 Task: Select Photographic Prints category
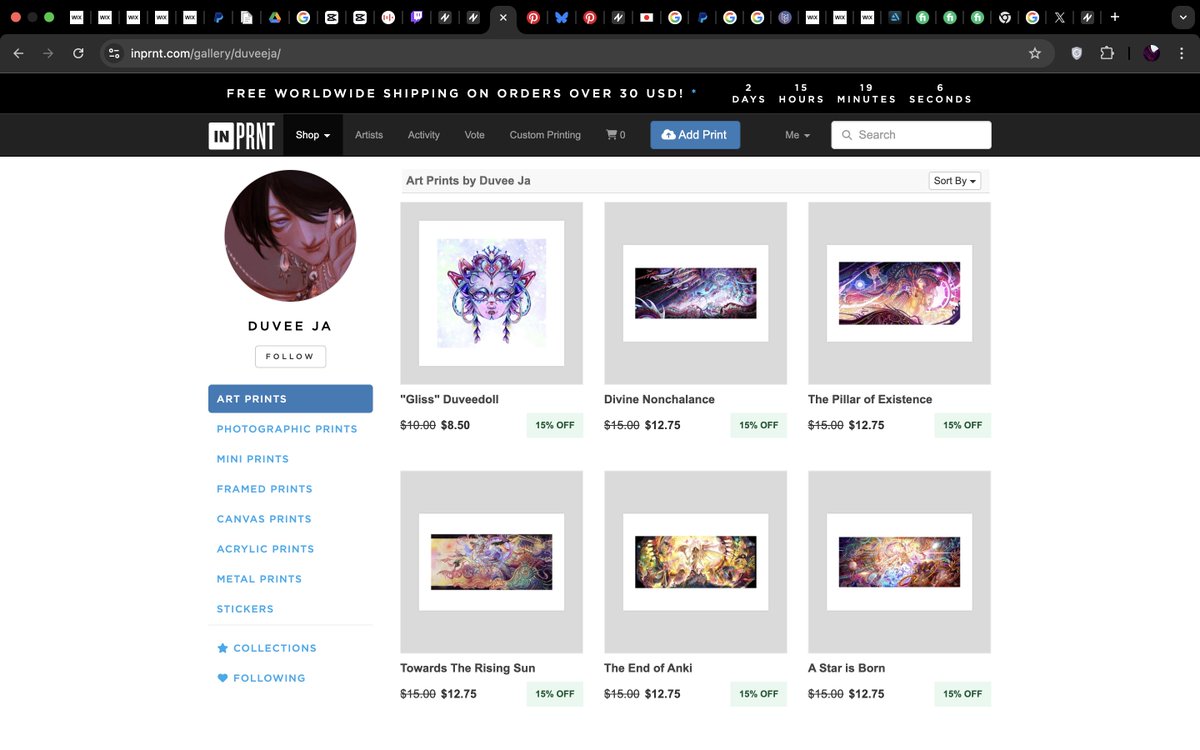[287, 429]
